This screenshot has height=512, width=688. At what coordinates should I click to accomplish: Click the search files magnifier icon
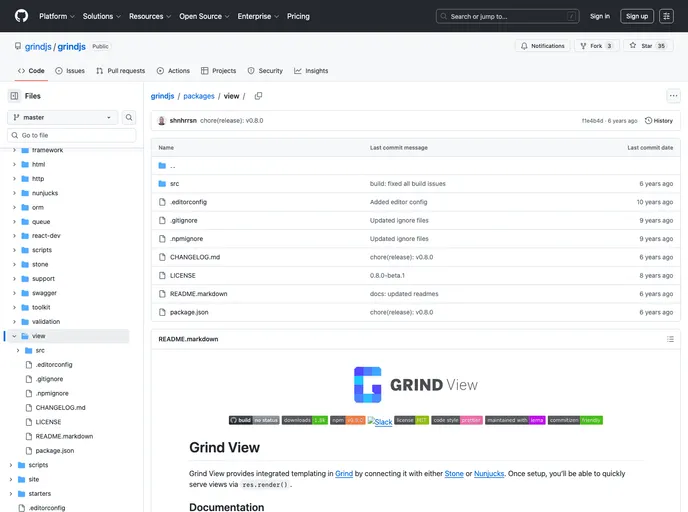(129, 117)
